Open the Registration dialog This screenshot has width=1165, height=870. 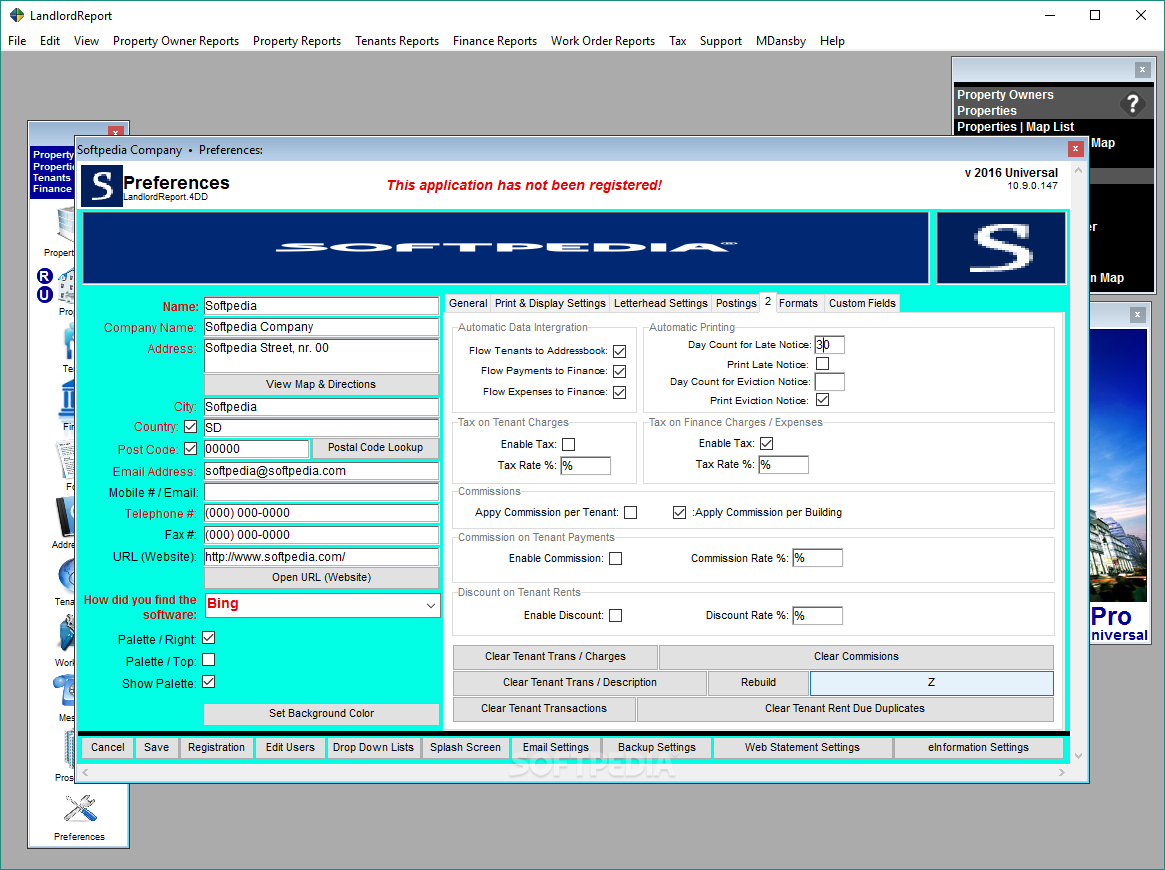(216, 747)
